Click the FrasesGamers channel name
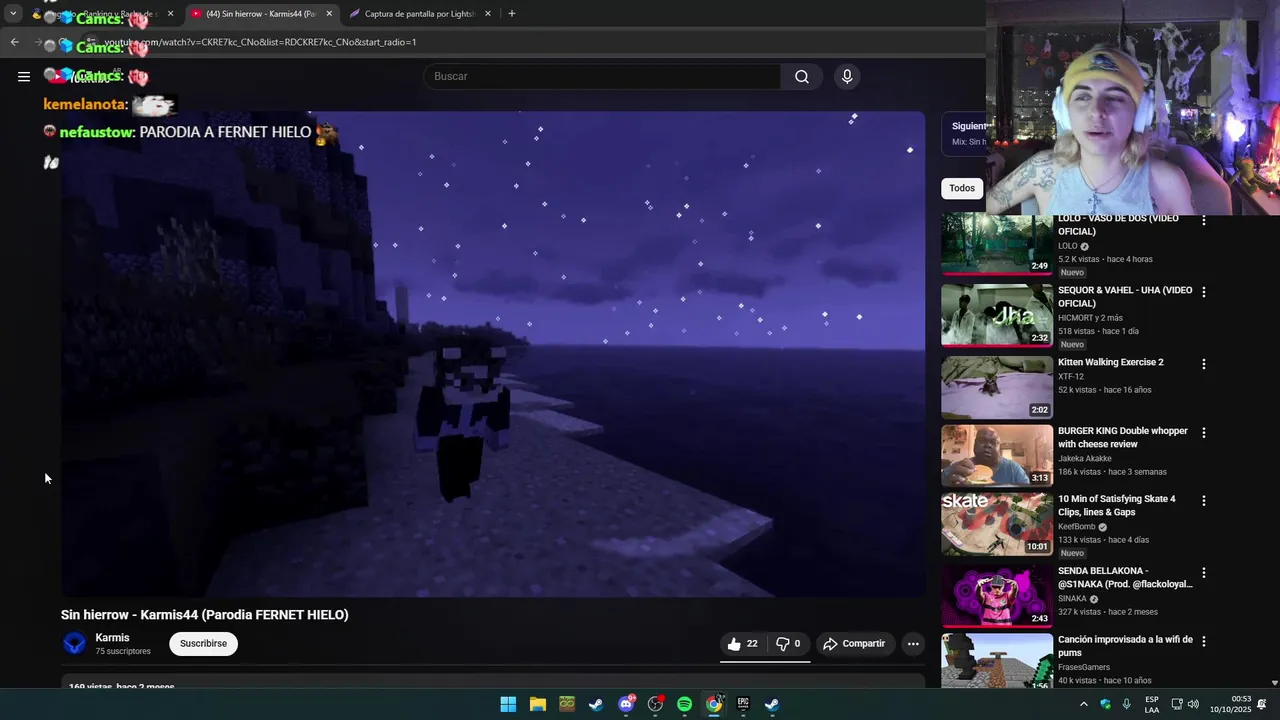1280x720 pixels. point(1084,667)
